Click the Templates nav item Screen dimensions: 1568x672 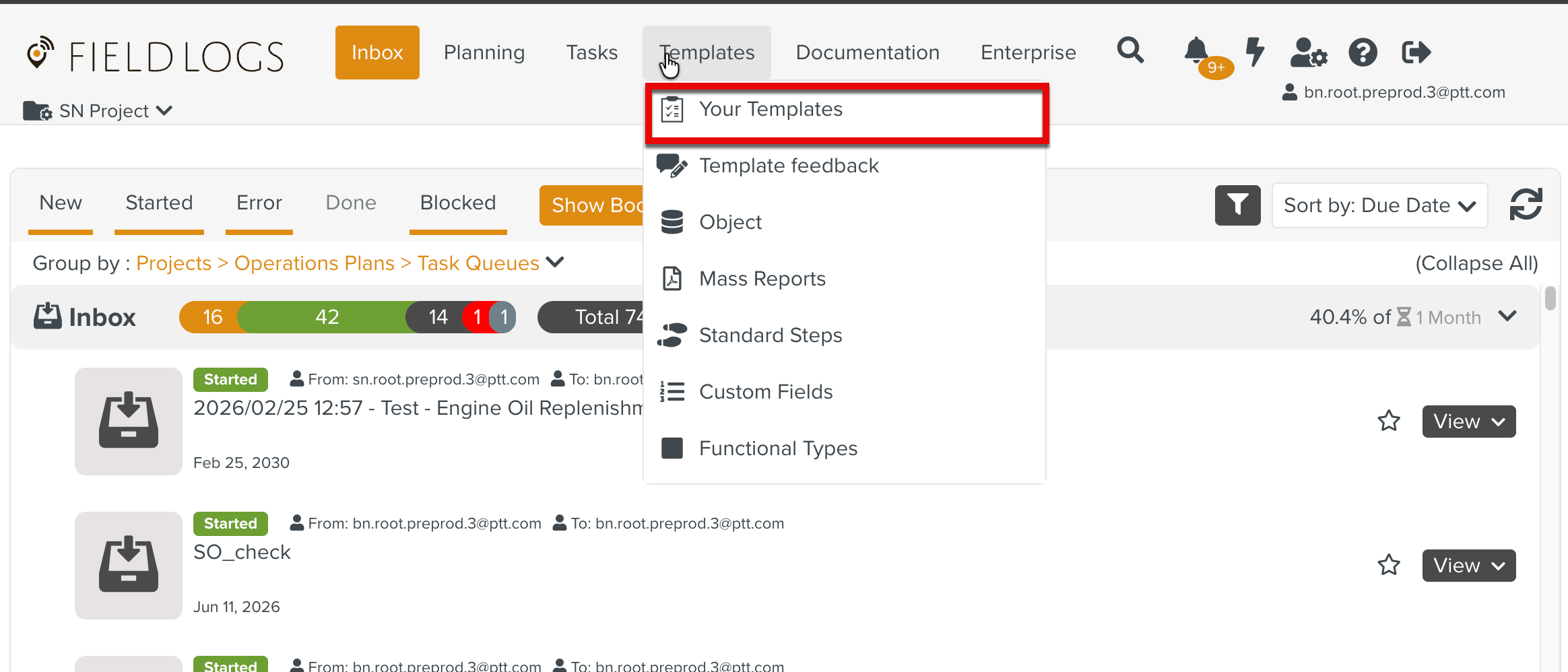point(707,53)
